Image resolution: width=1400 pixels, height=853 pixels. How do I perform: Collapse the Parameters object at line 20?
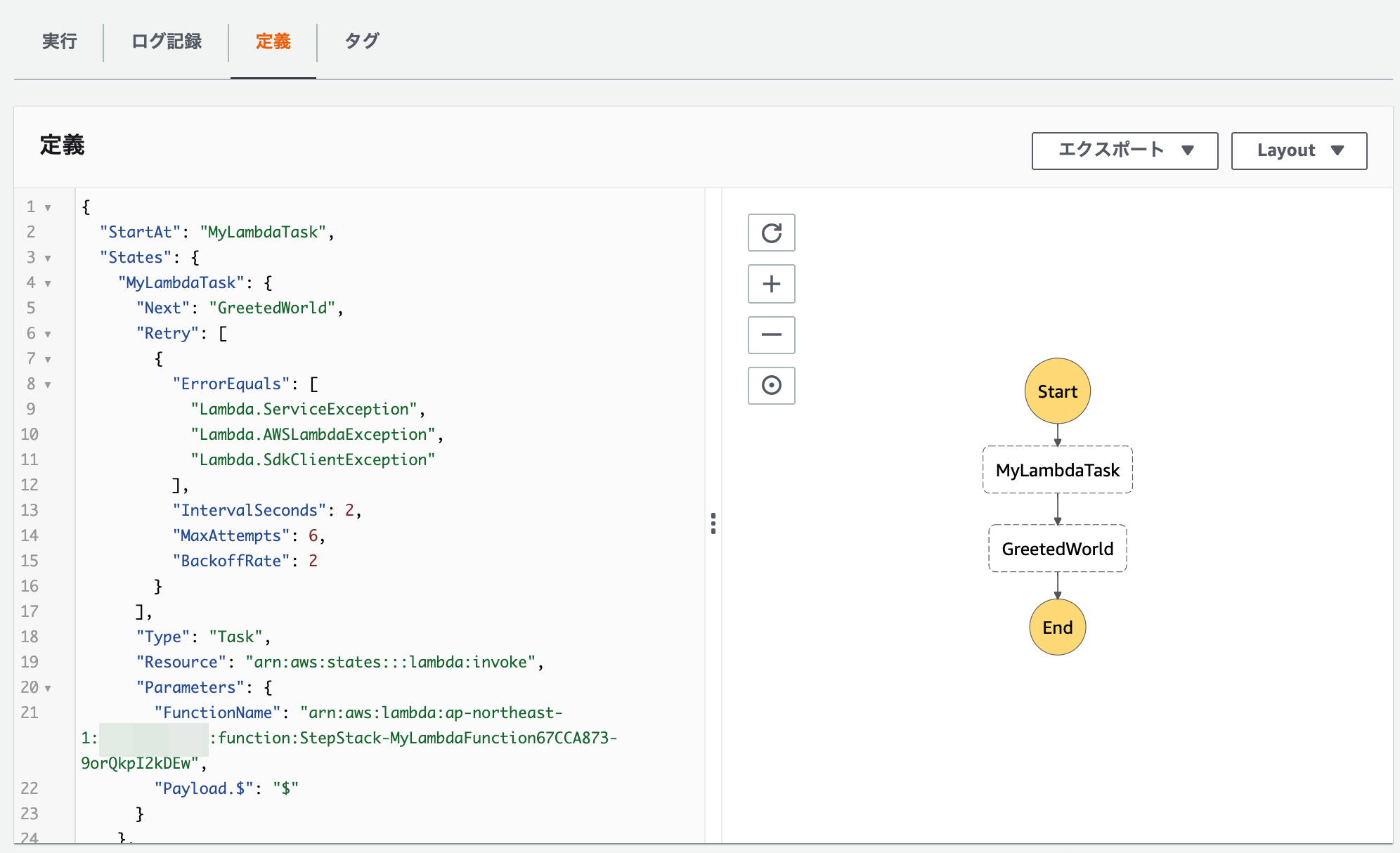coord(46,687)
